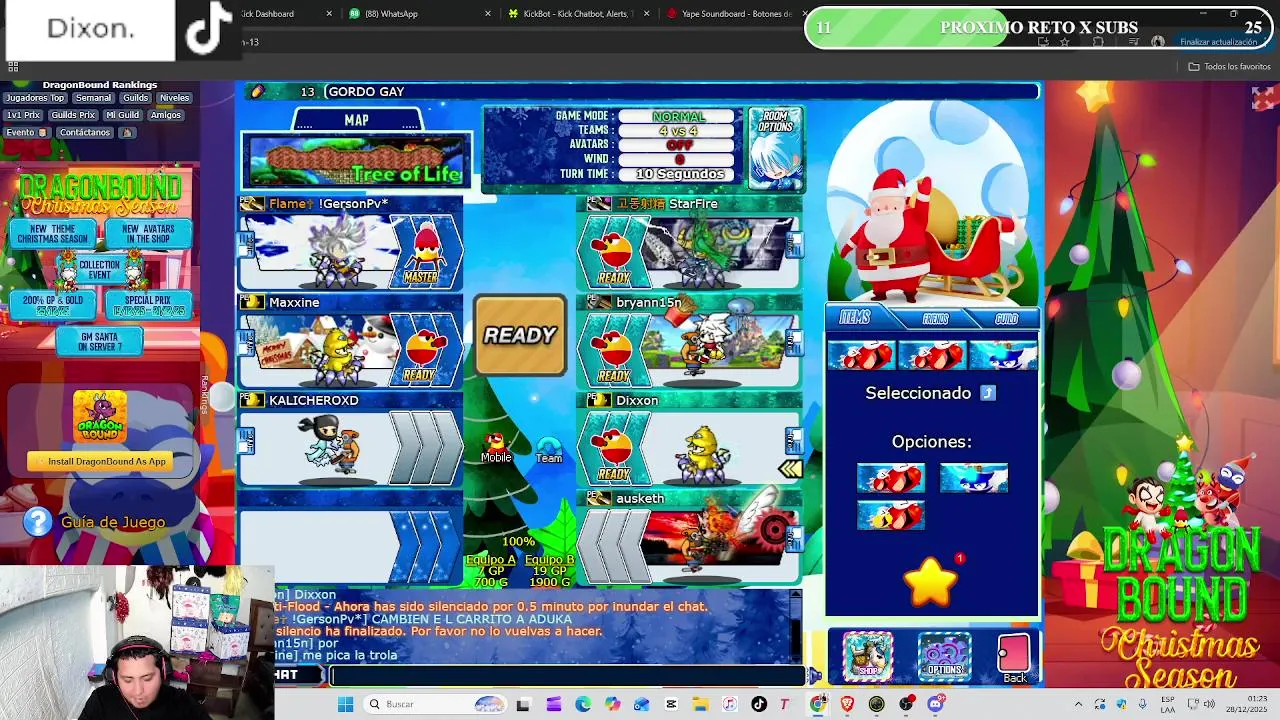Click the Collection Event banner
1280x720 pixels.
click(100, 269)
